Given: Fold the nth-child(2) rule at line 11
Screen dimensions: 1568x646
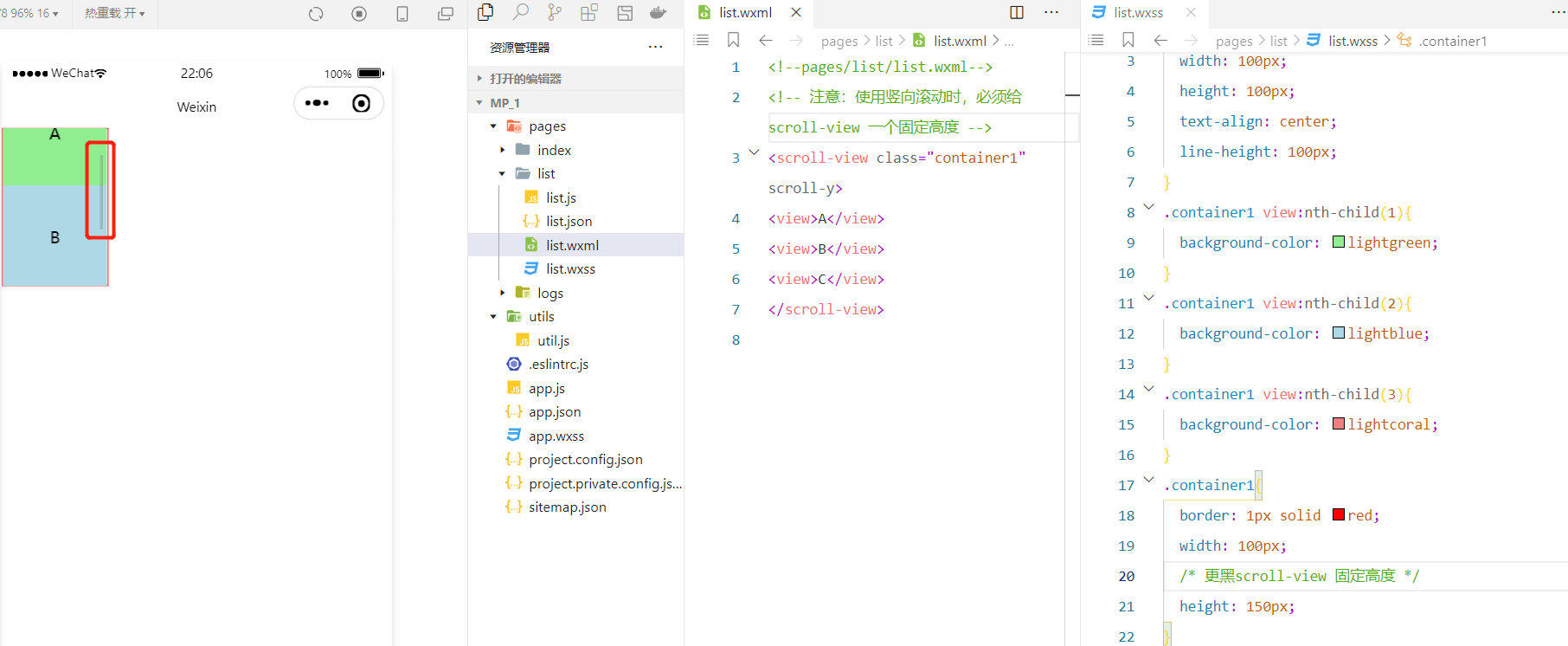Looking at the screenshot, I should (1148, 298).
